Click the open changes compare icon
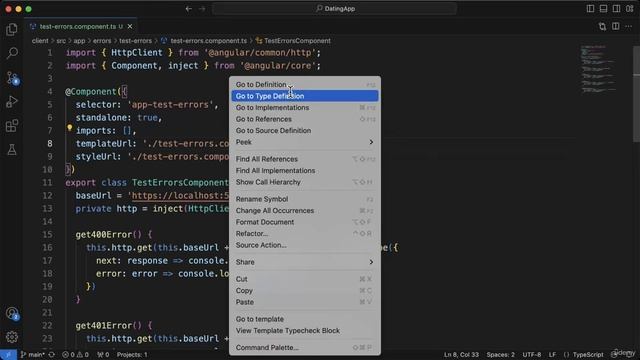Image resolution: width=640 pixels, height=360 pixels. click(602, 27)
